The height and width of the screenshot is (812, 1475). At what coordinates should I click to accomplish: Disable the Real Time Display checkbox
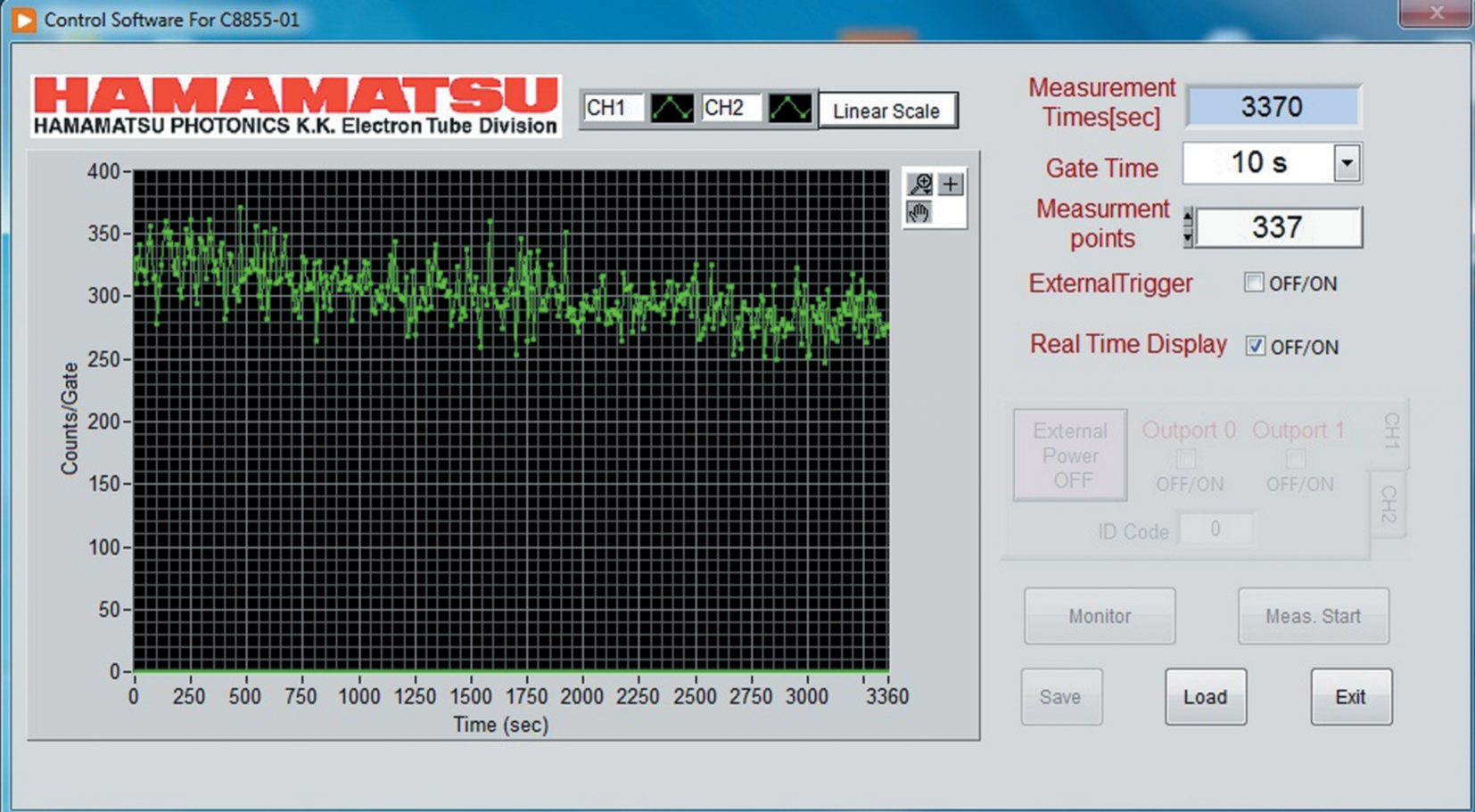[1255, 346]
